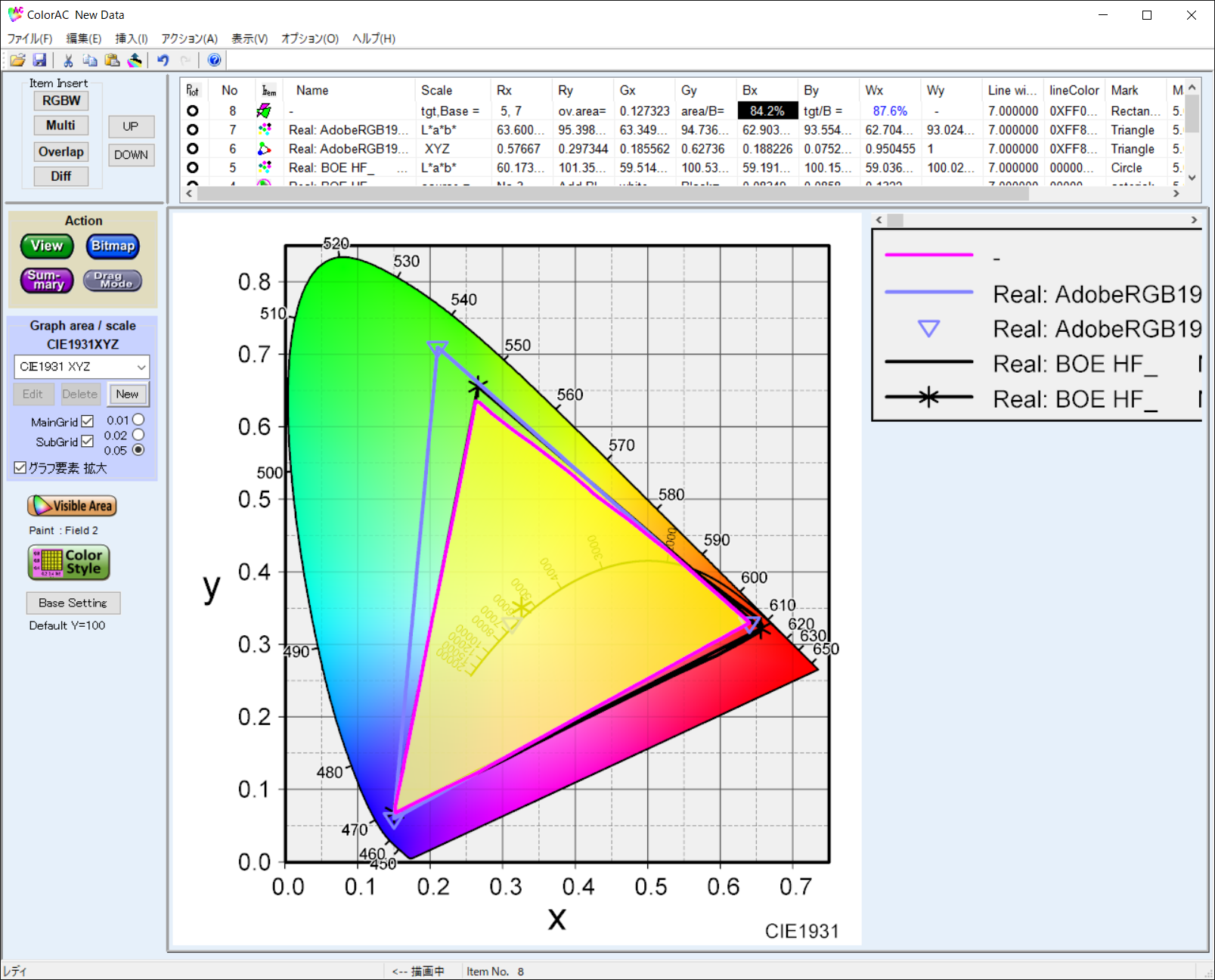Viewport: 1215px width, 980px height.
Task: Undo the last action with the blue arrow
Action: click(x=163, y=60)
